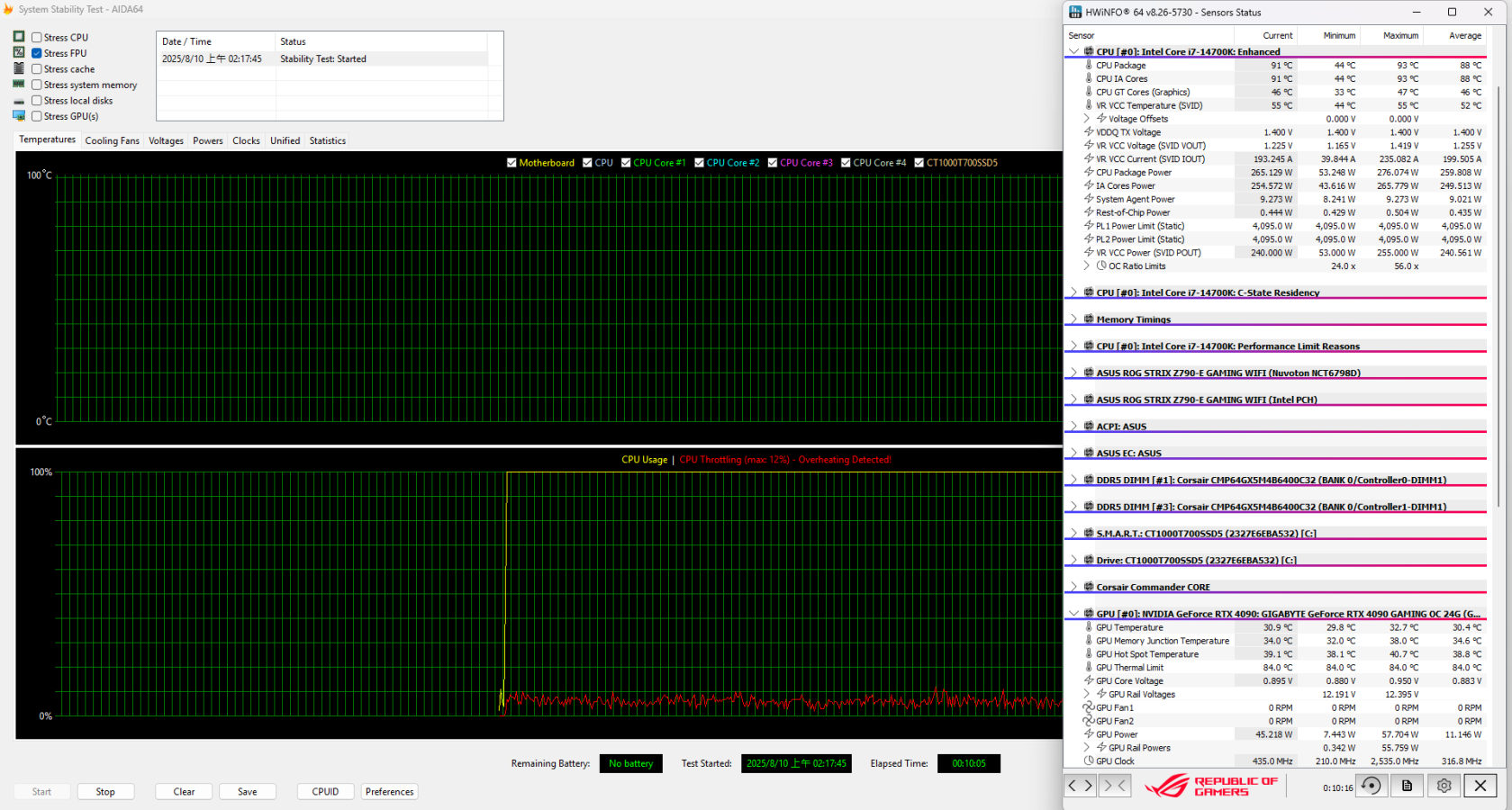Click the reset clock icon in HWiNFO
Image resolution: width=1512 pixels, height=810 pixels.
(x=1371, y=786)
